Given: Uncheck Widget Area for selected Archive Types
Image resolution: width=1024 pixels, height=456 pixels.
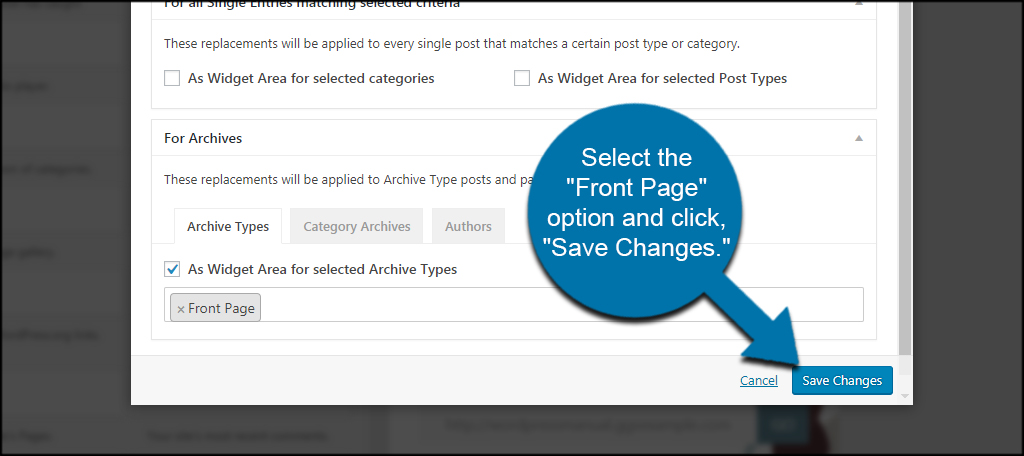Looking at the screenshot, I should point(172,269).
